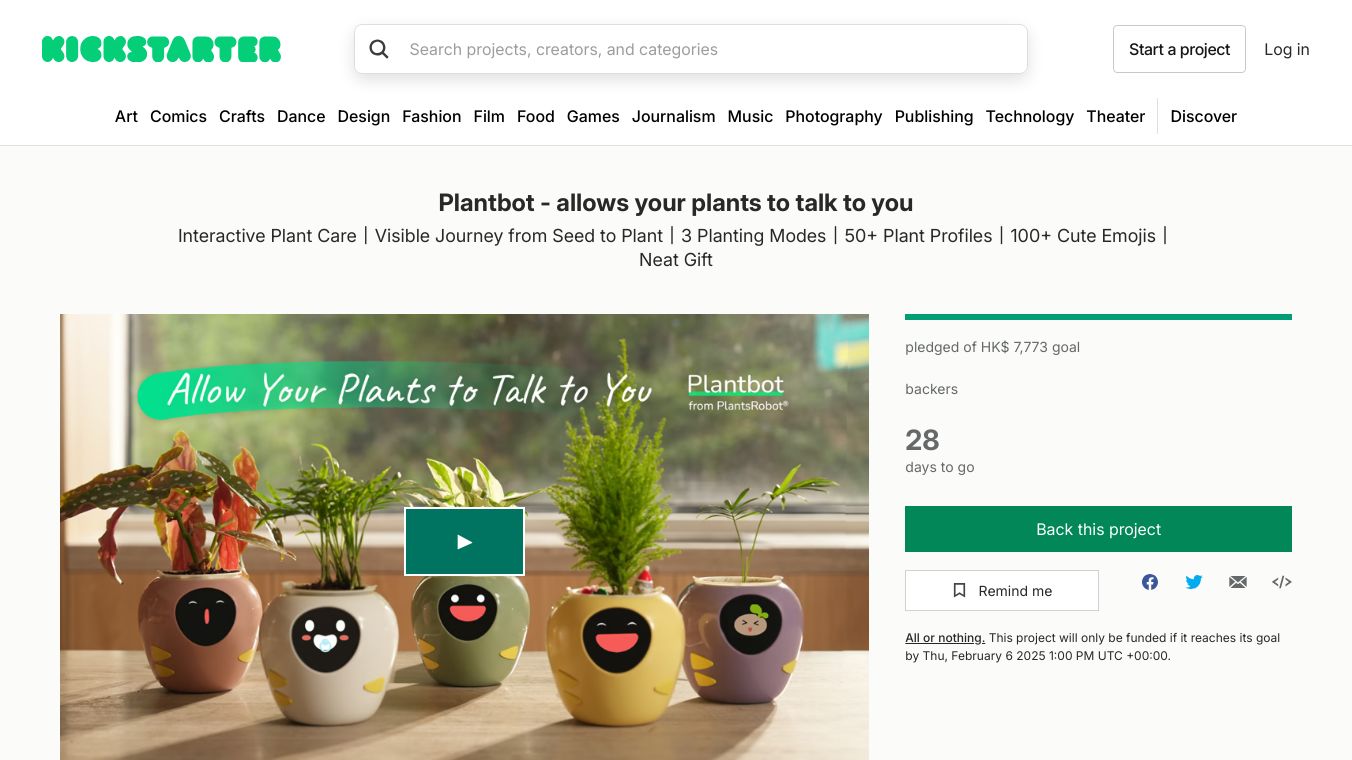This screenshot has width=1352, height=760.
Task: Open the All or nothing link
Action: coord(945,638)
